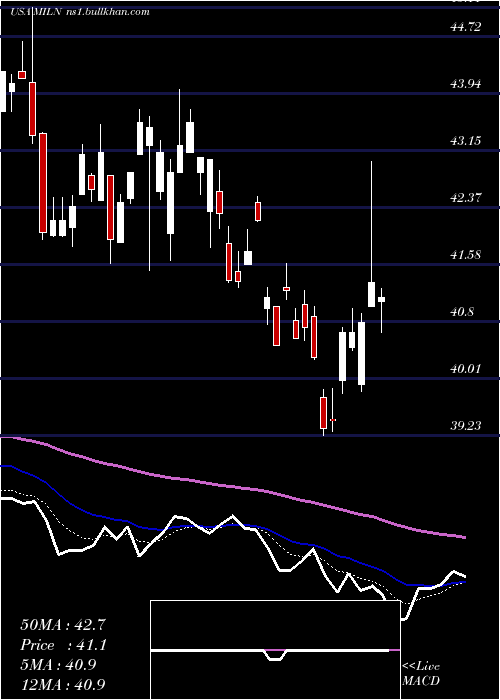
Task: Click the MACD indicator box
Action: 275,650
